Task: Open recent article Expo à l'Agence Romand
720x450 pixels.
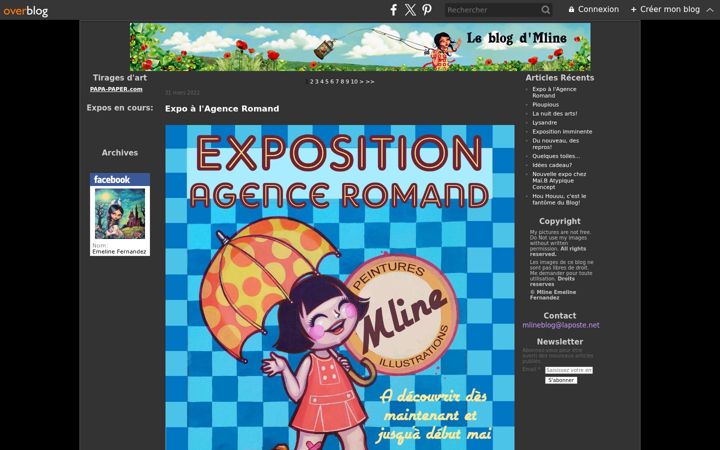Action: click(554, 92)
